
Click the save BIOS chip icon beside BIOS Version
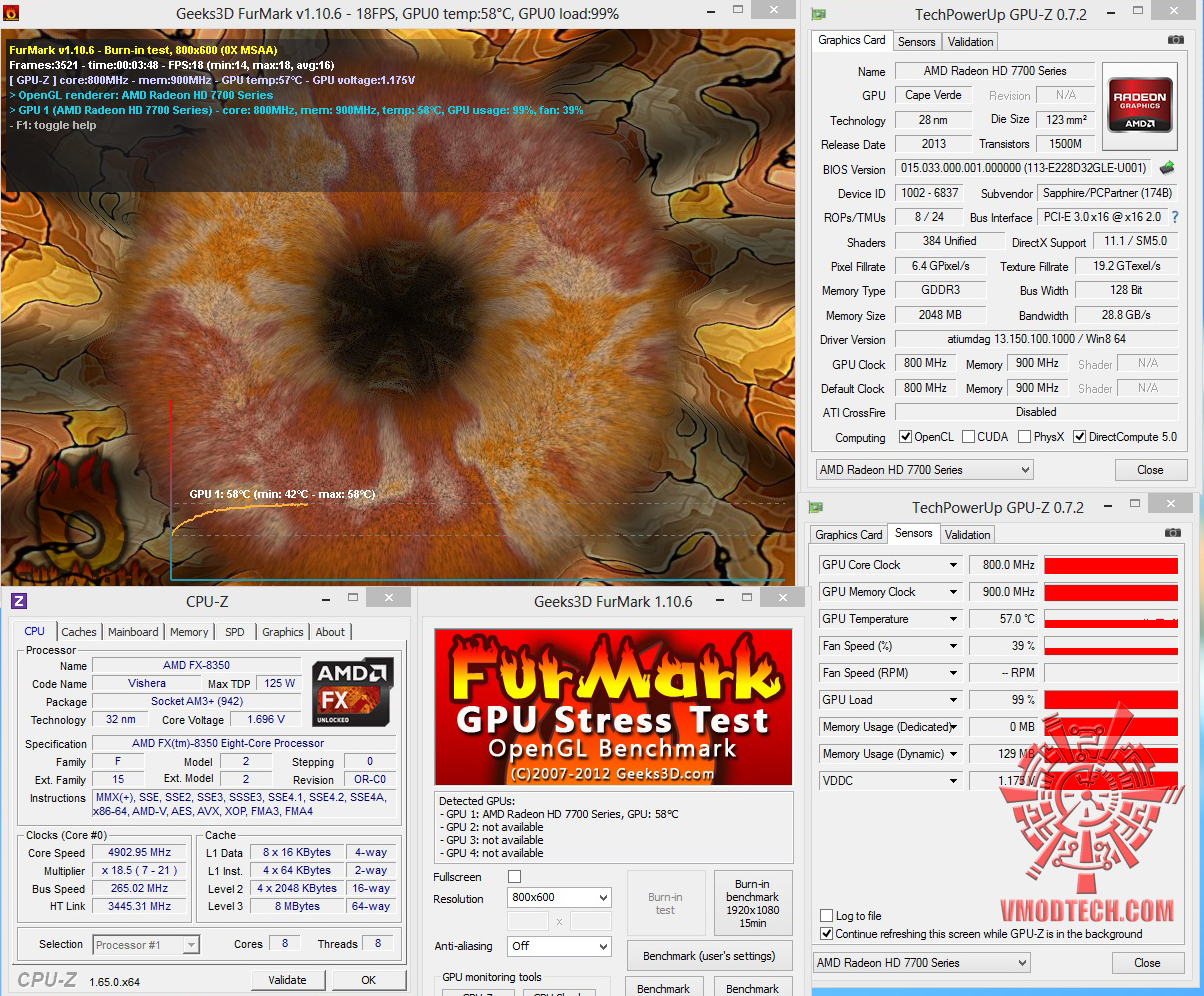coord(1167,168)
